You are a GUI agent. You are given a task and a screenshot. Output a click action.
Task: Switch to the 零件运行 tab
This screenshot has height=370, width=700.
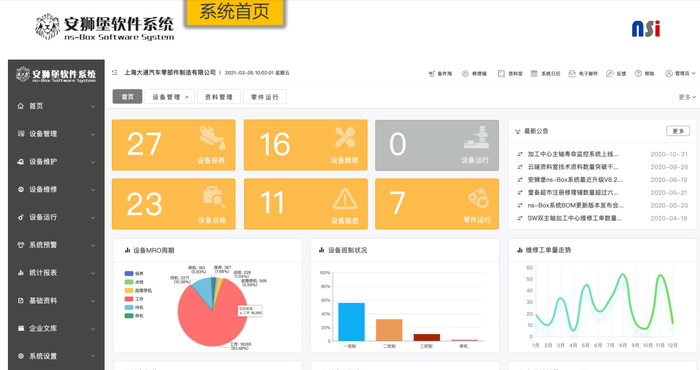click(x=265, y=97)
